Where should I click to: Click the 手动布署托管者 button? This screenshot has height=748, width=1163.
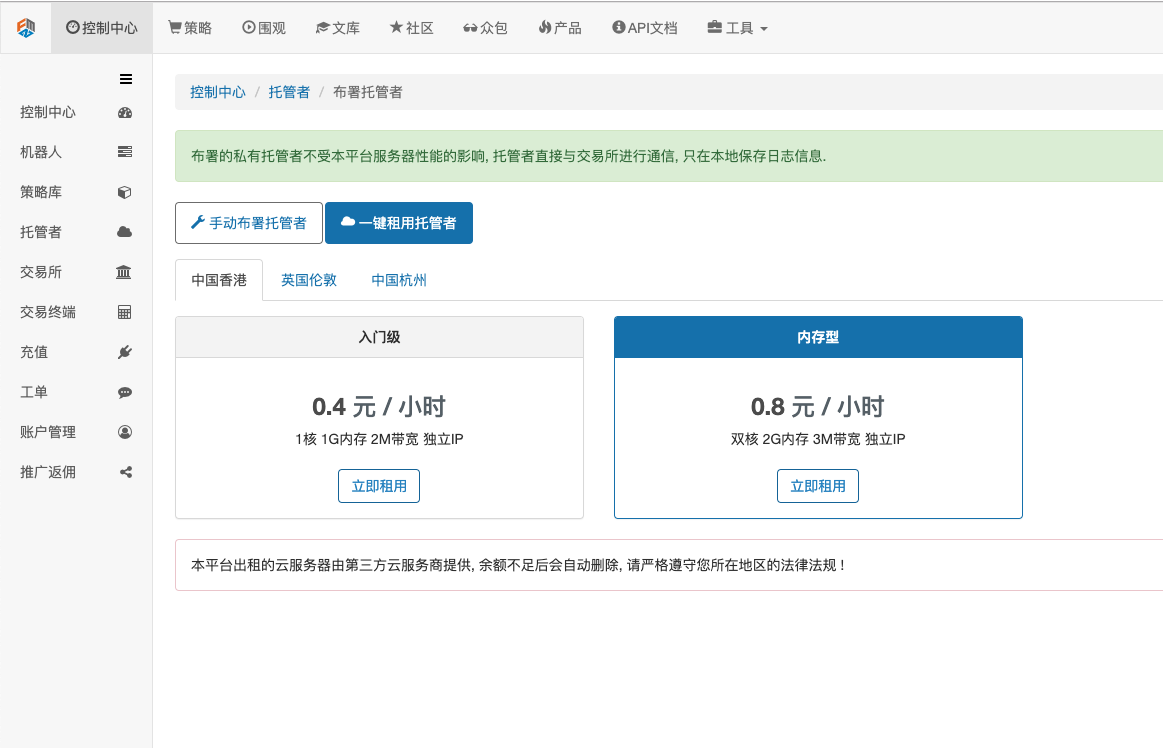tap(249, 223)
